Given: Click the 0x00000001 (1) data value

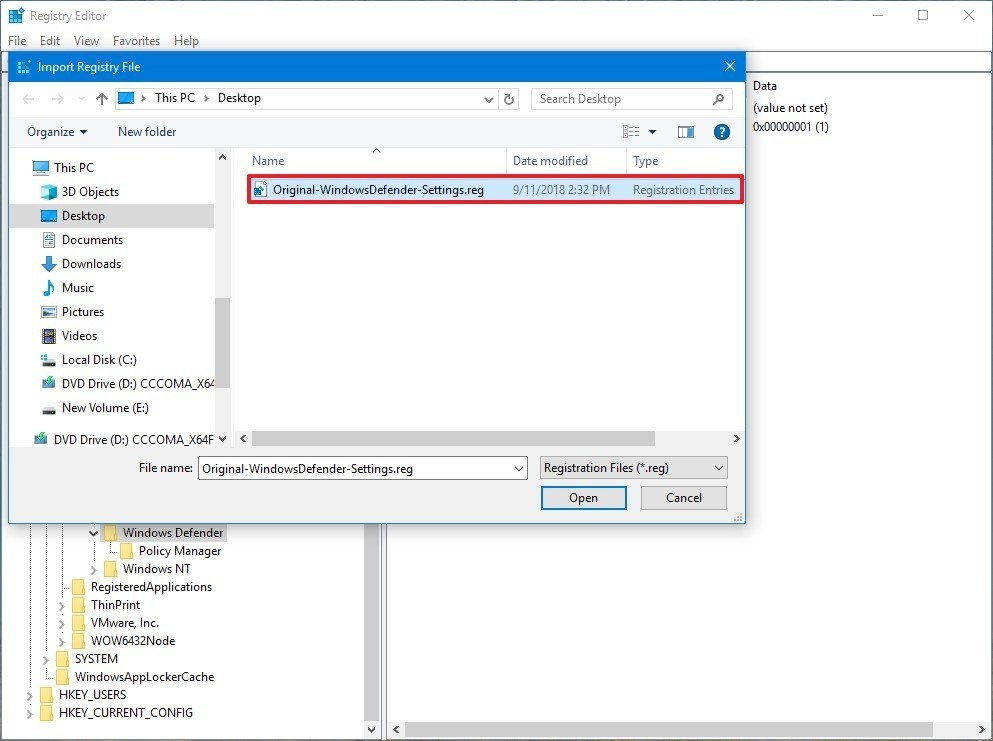Looking at the screenshot, I should click(x=790, y=127).
